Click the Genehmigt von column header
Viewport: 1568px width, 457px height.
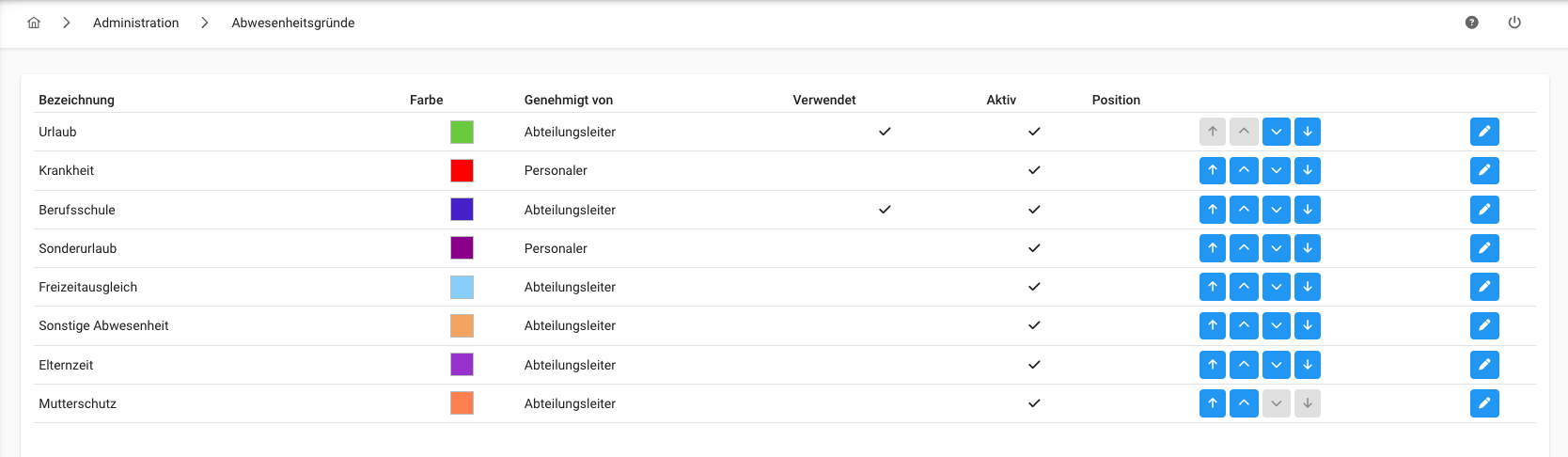(x=569, y=100)
